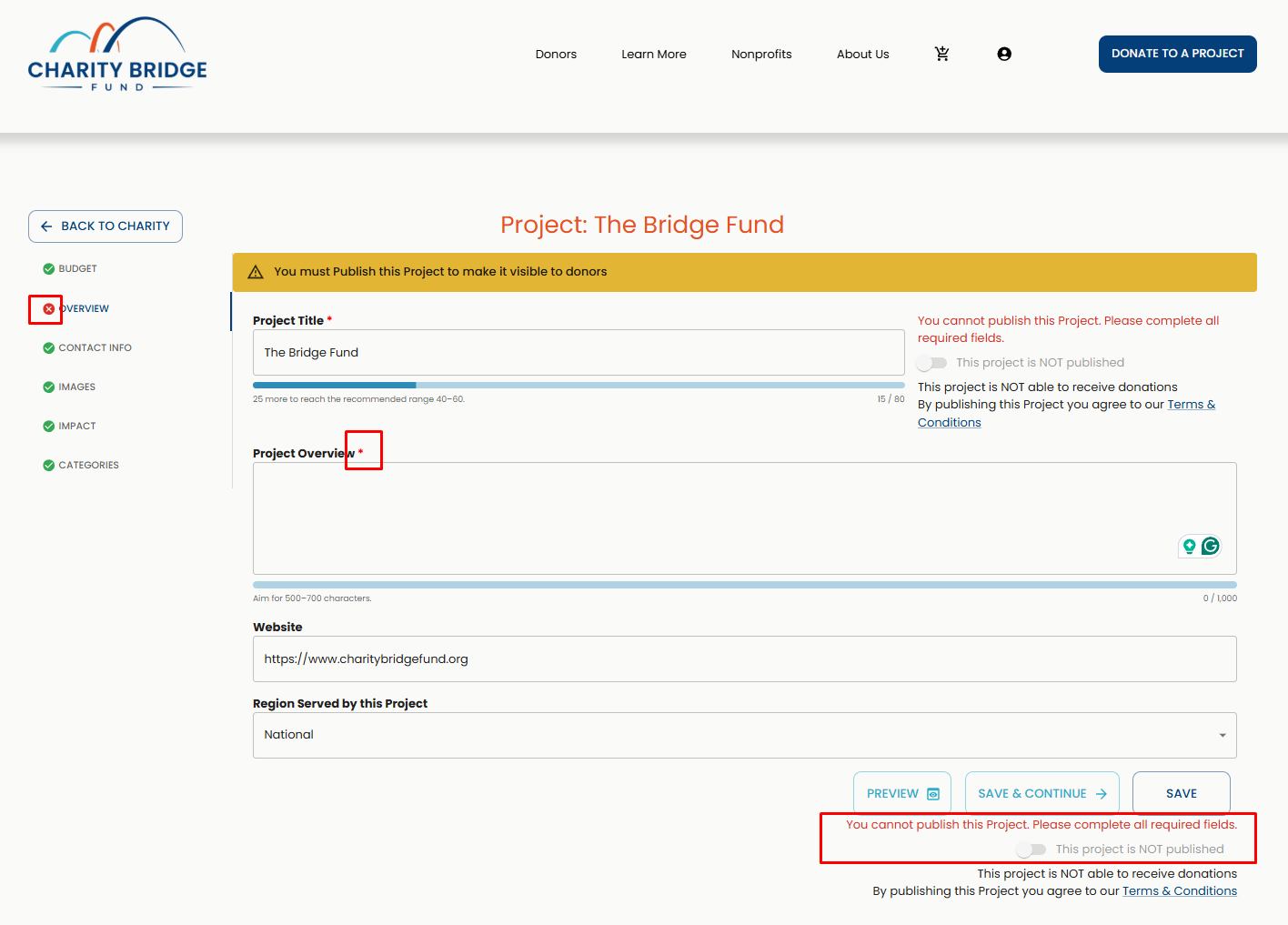Click the Website input field
This screenshot has width=1288, height=925.
click(x=744, y=659)
